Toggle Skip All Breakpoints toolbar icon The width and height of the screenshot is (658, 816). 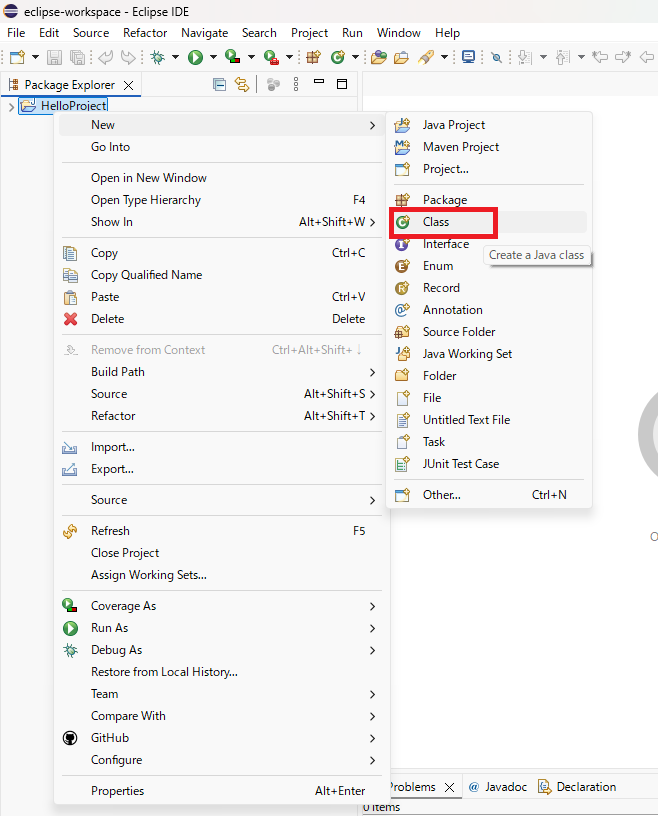pyautogui.click(x=497, y=57)
